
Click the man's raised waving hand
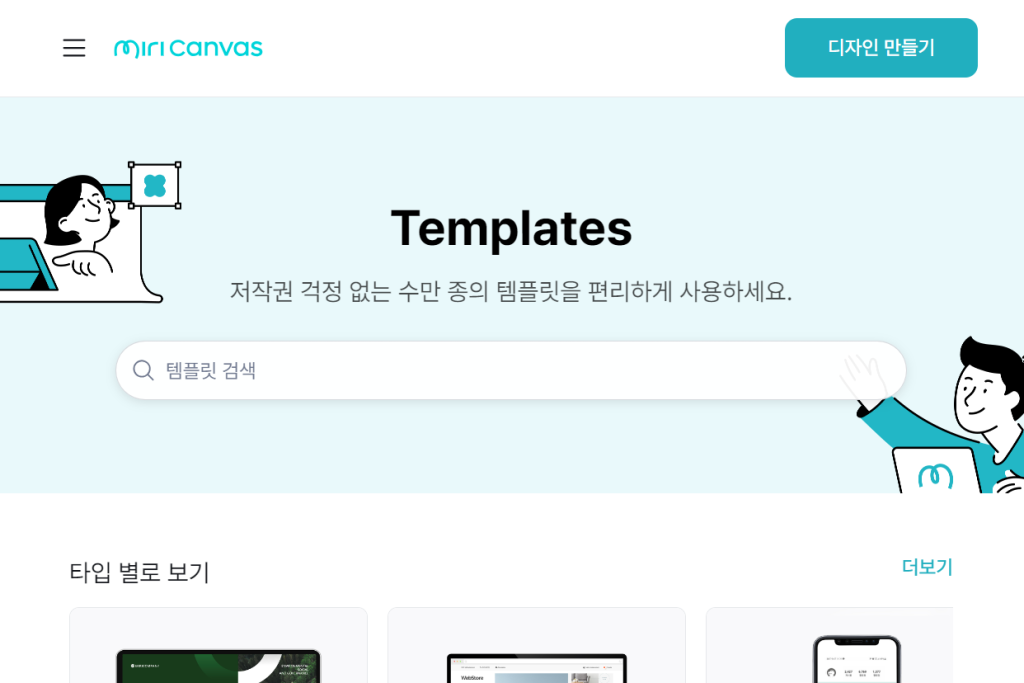coord(862,377)
